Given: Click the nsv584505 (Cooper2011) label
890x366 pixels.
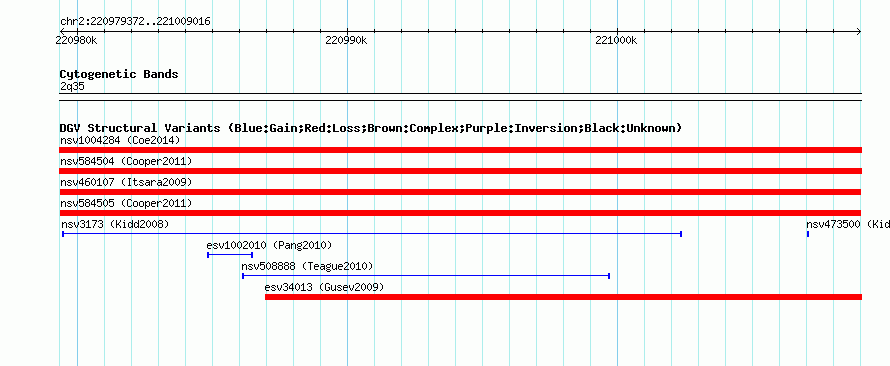Looking at the screenshot, I should pos(126,203).
